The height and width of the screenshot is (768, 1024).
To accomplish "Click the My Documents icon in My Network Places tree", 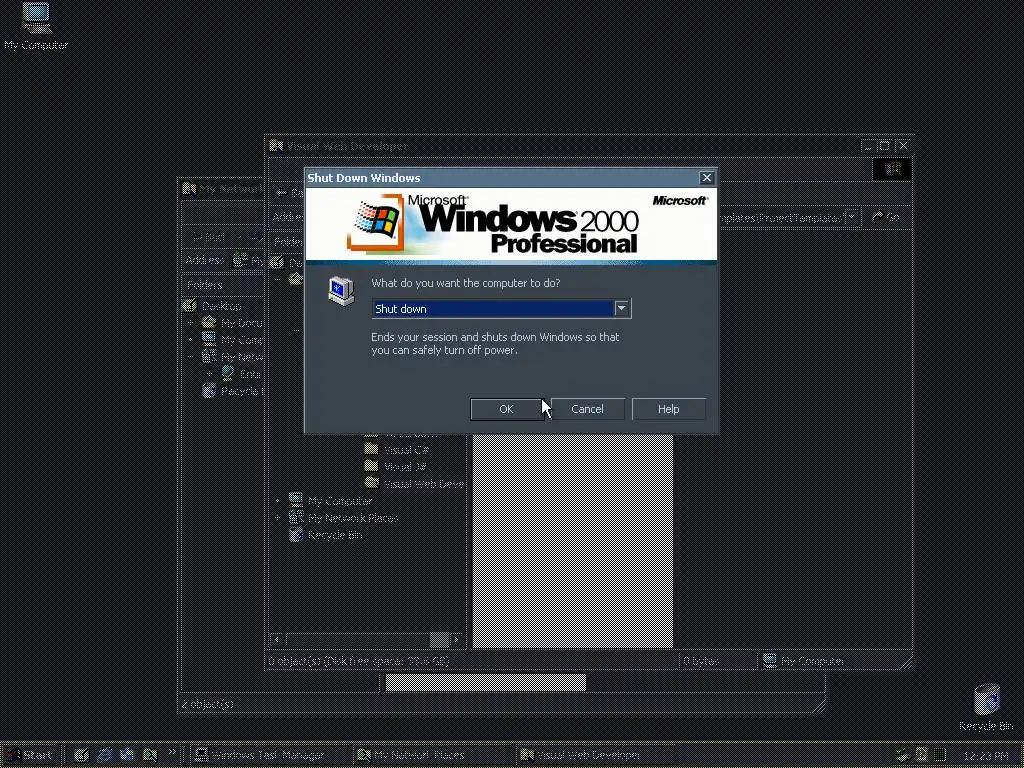I will pos(209,323).
